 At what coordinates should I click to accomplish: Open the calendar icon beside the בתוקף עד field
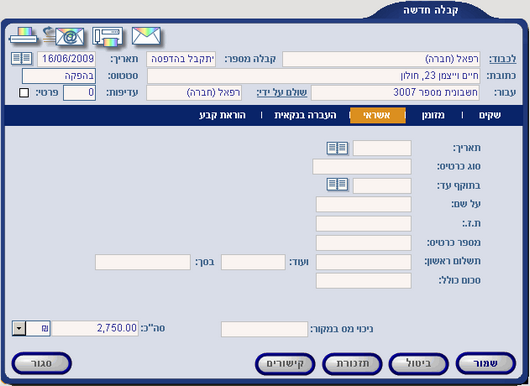coord(337,185)
